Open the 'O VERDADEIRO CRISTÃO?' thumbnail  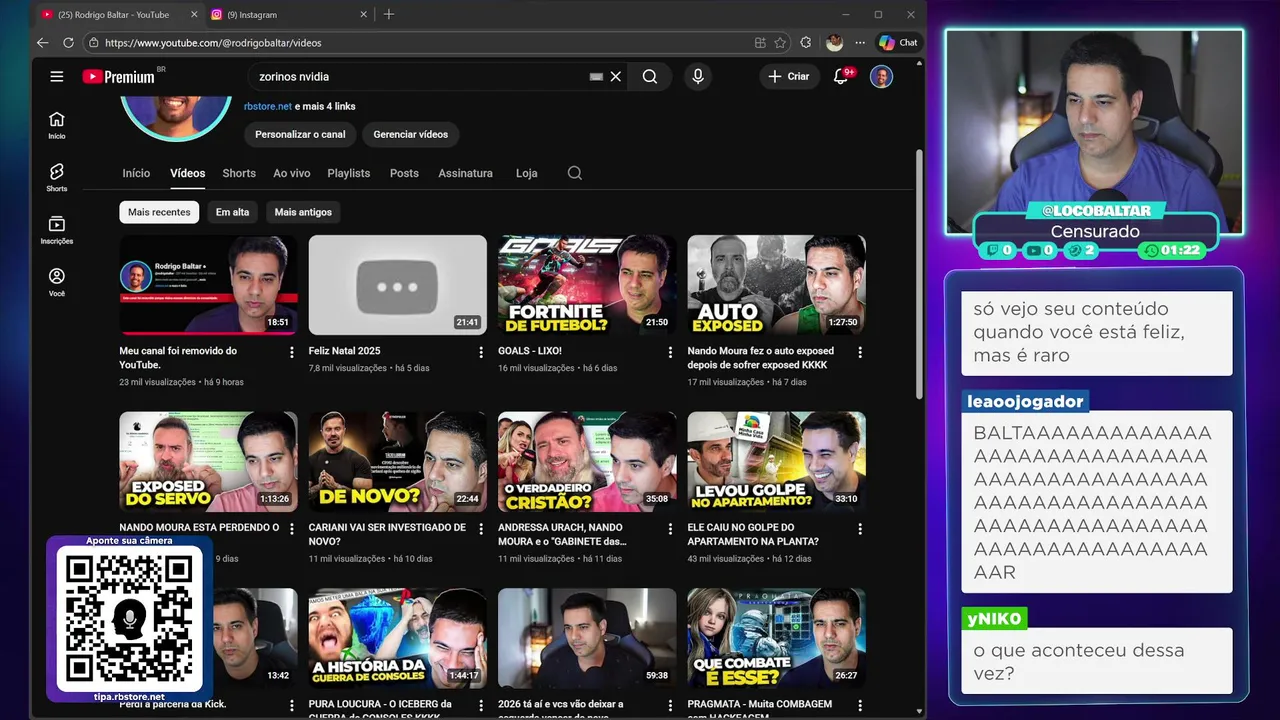coord(587,462)
